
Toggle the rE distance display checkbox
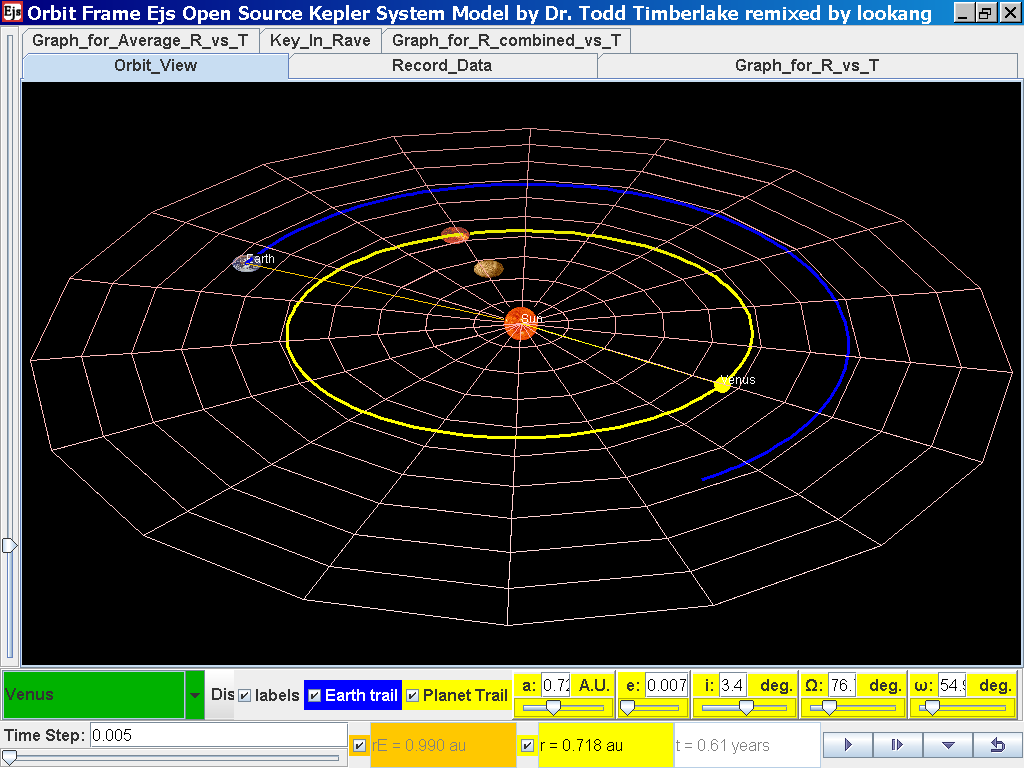click(359, 745)
